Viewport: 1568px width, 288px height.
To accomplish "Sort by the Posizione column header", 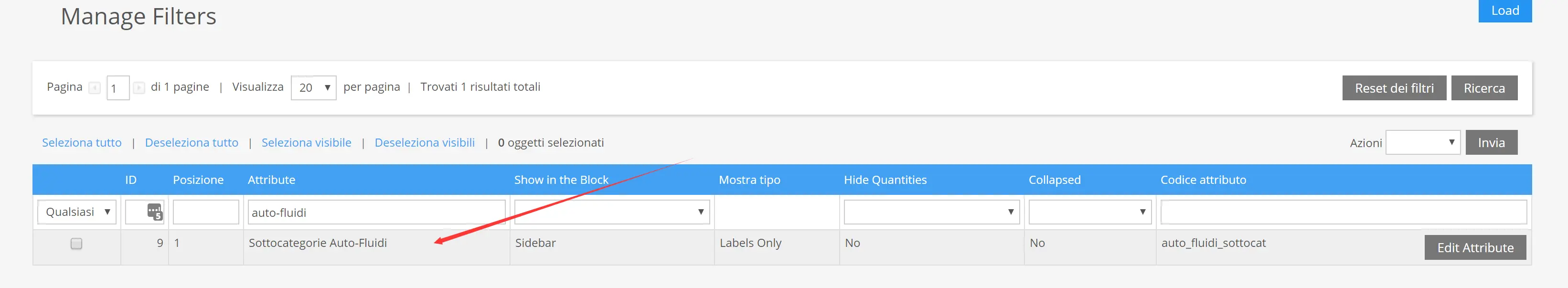I will [198, 180].
